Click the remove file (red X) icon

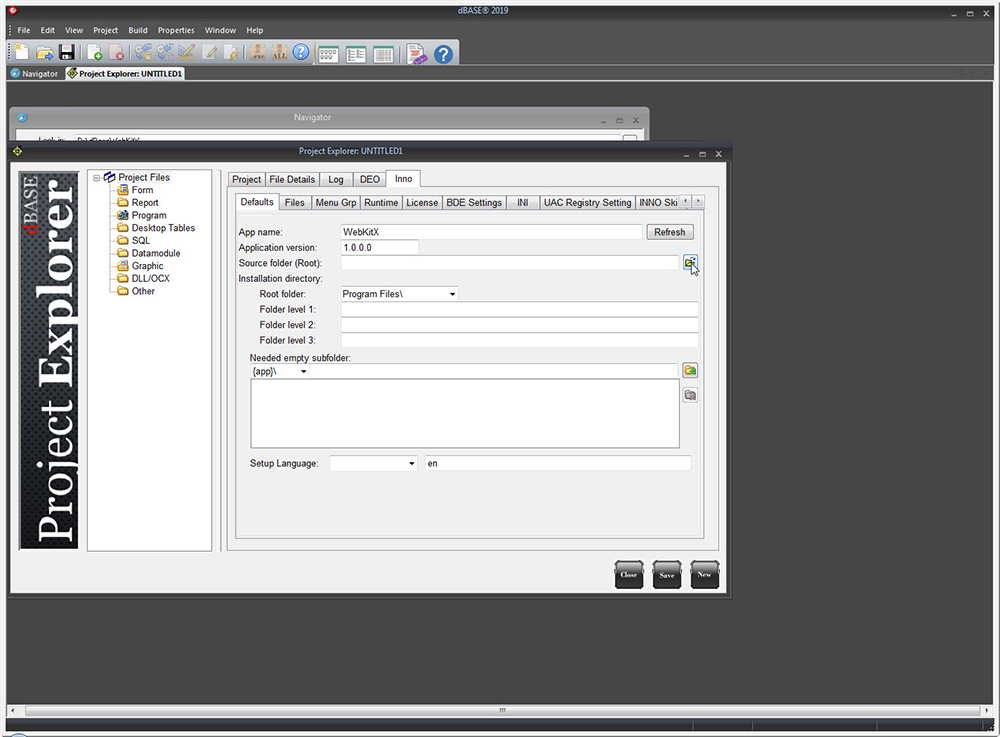coord(116,52)
